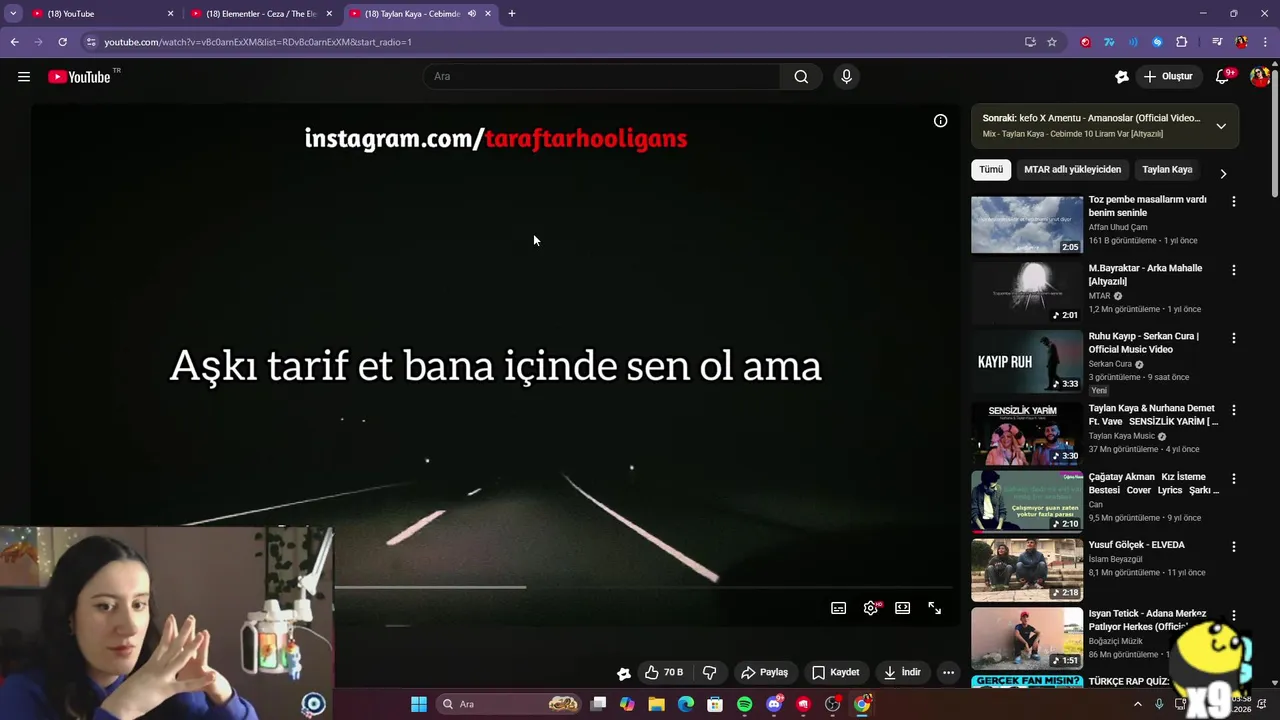Select the Tümü filter chip
This screenshot has width=1280, height=720.
point(991,170)
